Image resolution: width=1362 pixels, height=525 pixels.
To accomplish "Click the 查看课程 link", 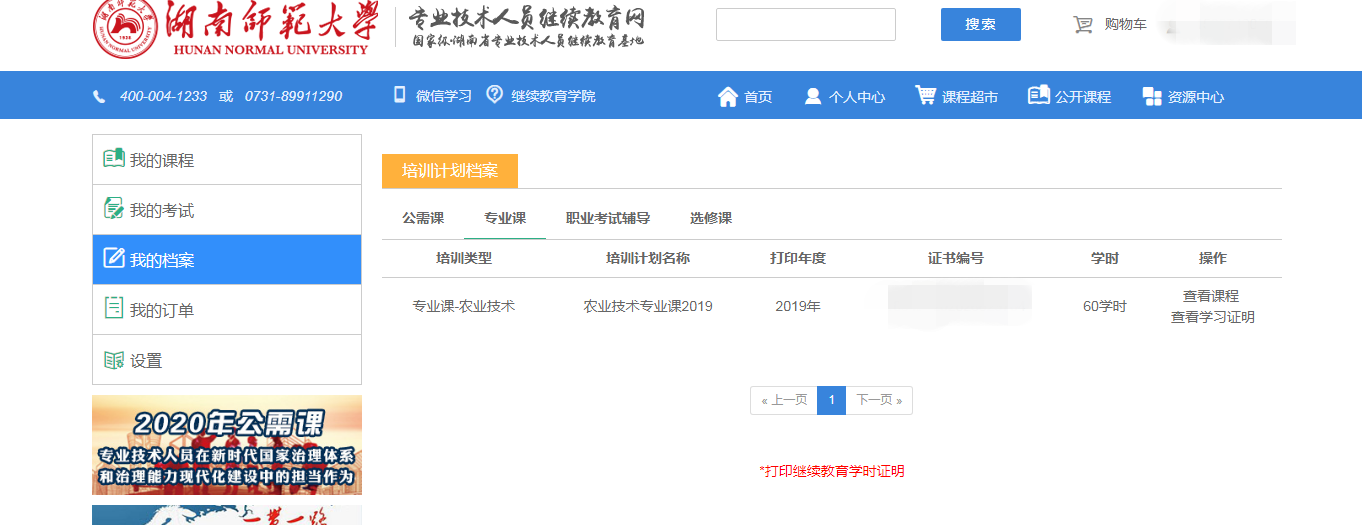I will [x=1211, y=296].
